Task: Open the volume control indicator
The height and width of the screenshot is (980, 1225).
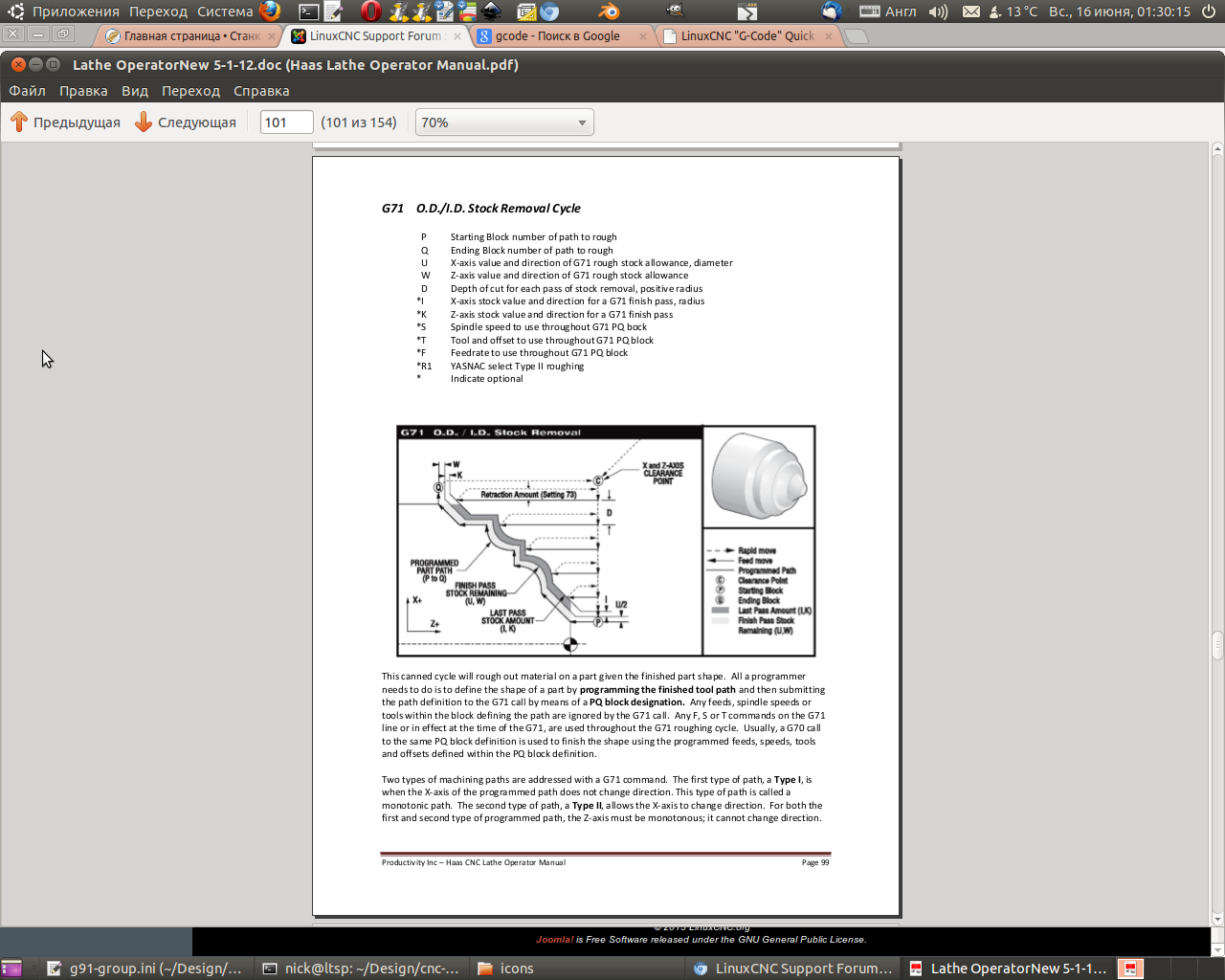Action: (938, 11)
